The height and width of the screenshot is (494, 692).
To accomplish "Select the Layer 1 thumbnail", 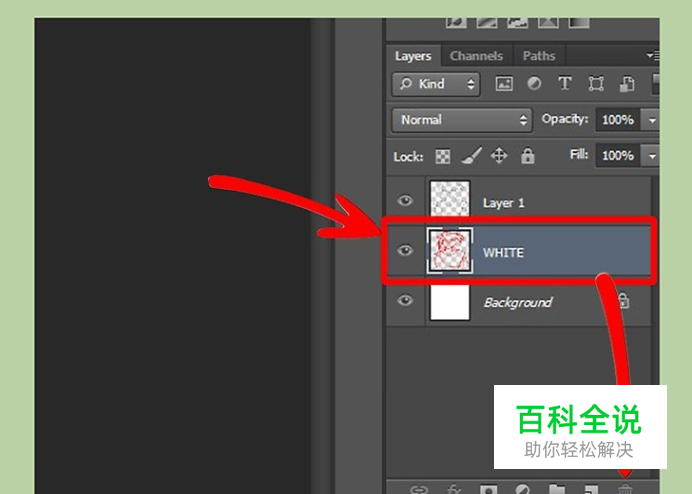I will tap(450, 199).
